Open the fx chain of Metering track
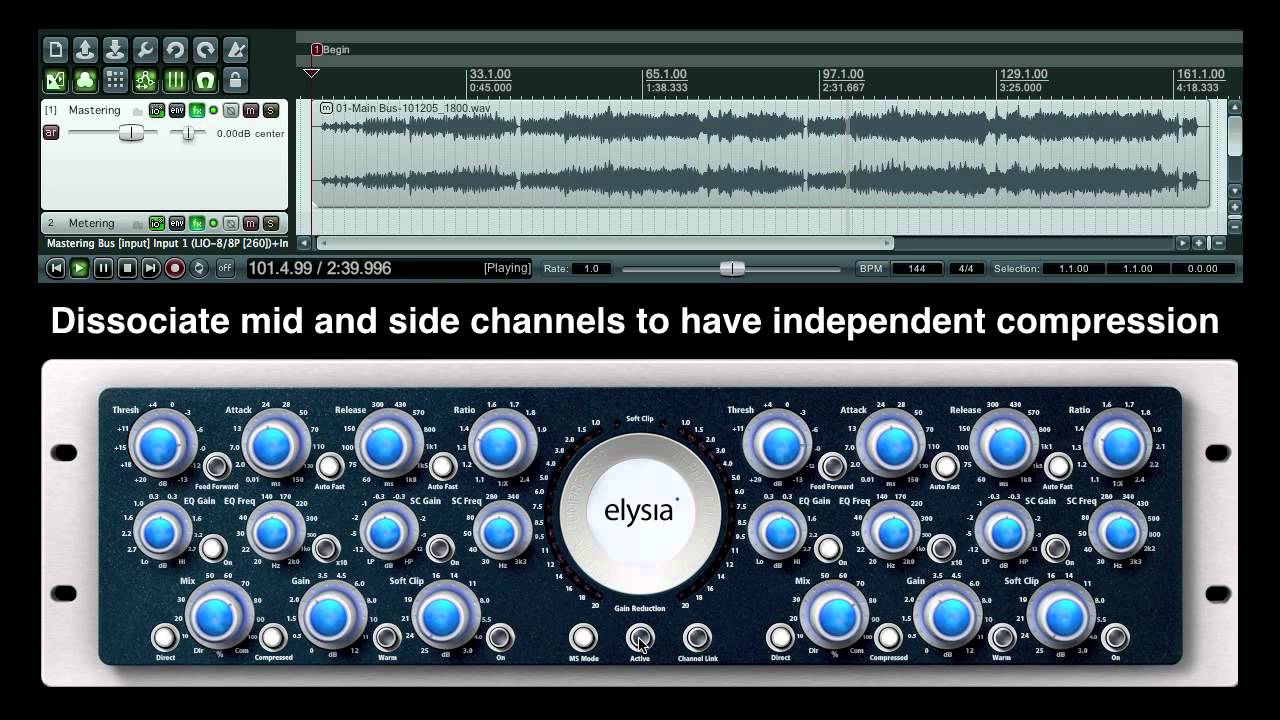This screenshot has height=720, width=1280. click(x=197, y=223)
